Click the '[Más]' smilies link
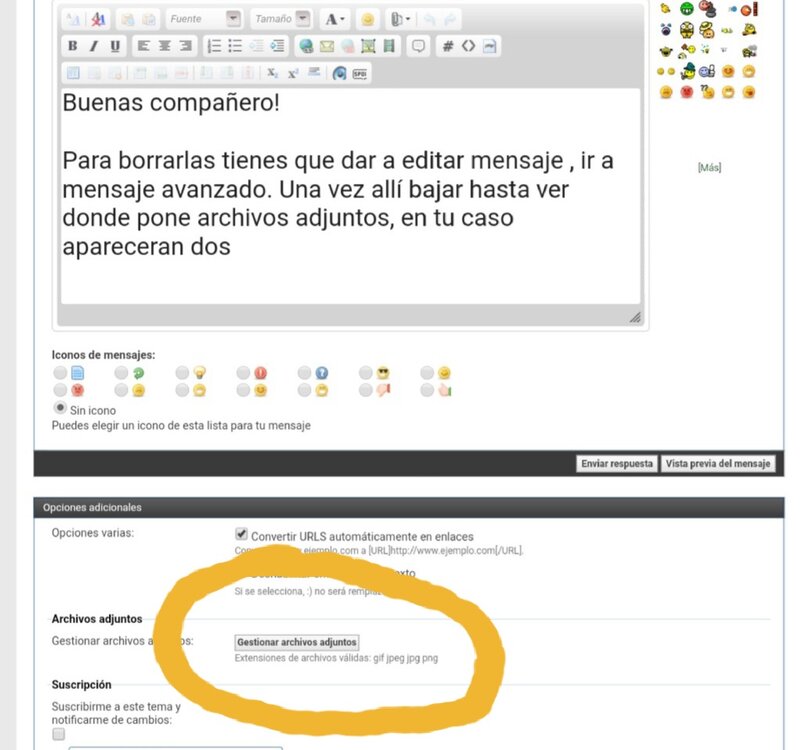 click(708, 168)
